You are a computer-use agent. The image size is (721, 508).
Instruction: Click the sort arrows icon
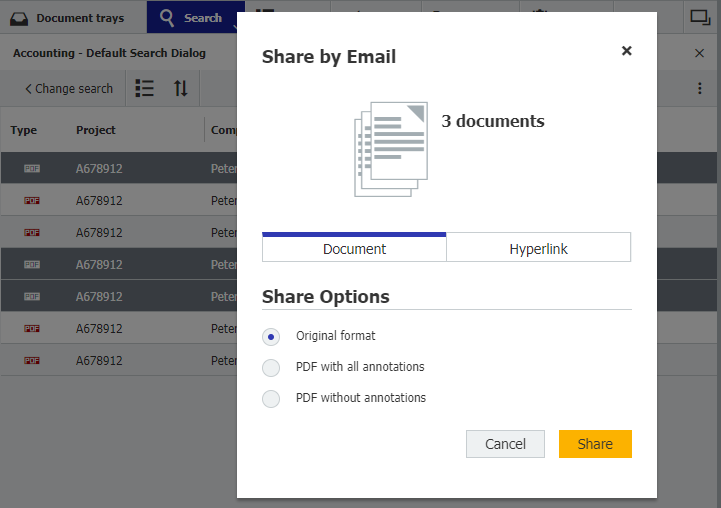click(x=180, y=88)
